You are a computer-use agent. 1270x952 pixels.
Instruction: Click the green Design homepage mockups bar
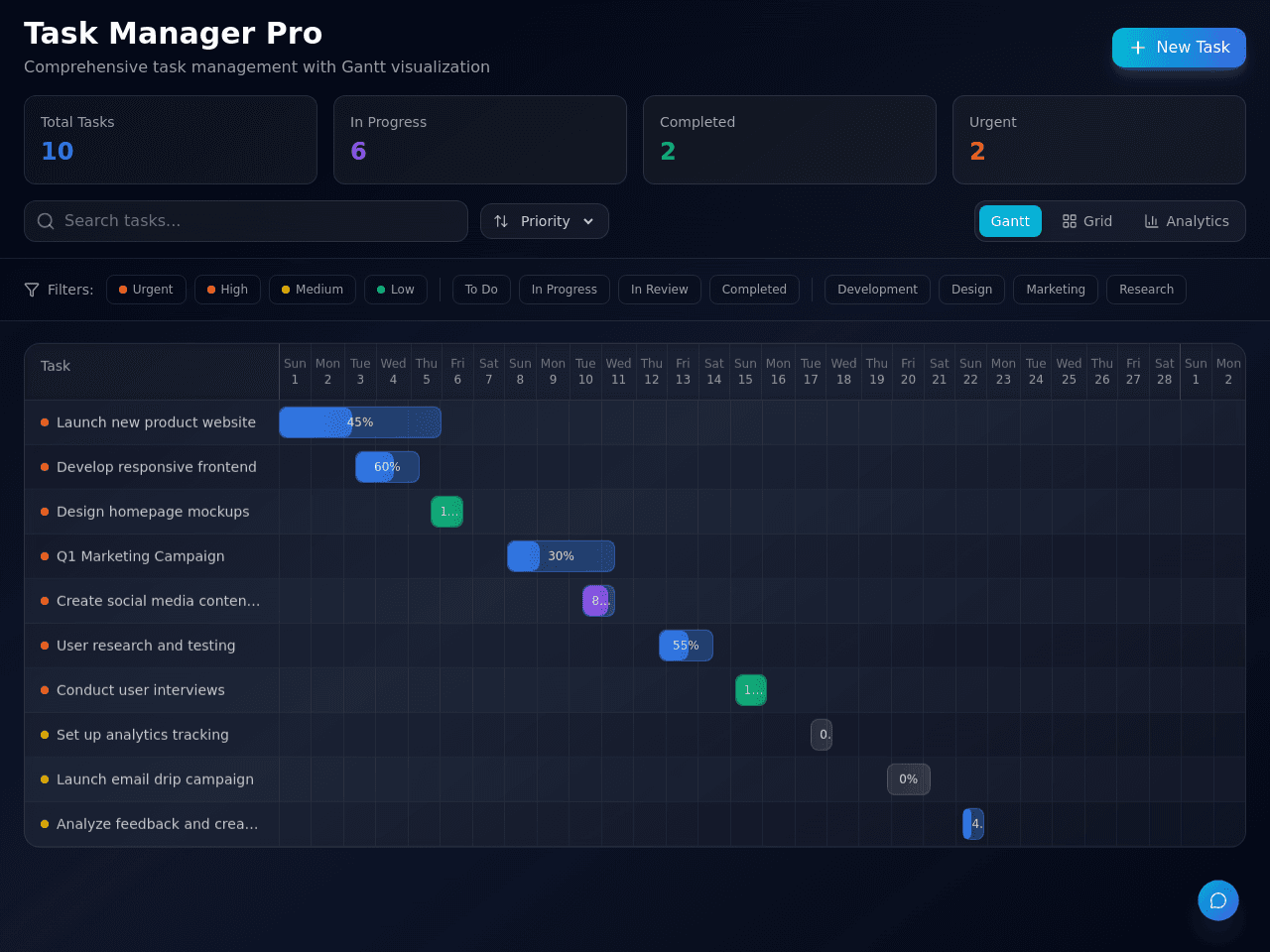pyautogui.click(x=446, y=512)
